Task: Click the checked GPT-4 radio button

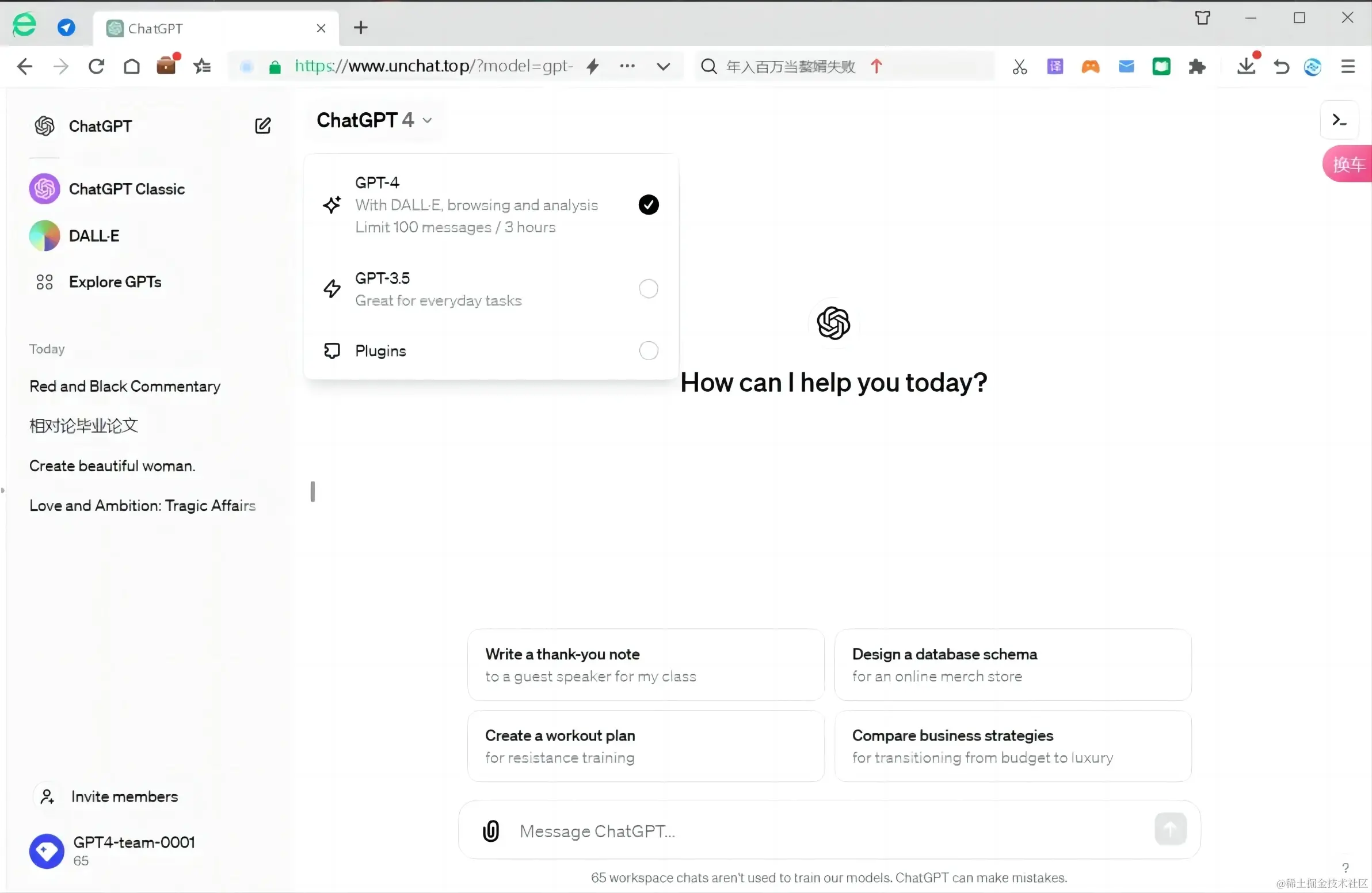Action: (649, 205)
